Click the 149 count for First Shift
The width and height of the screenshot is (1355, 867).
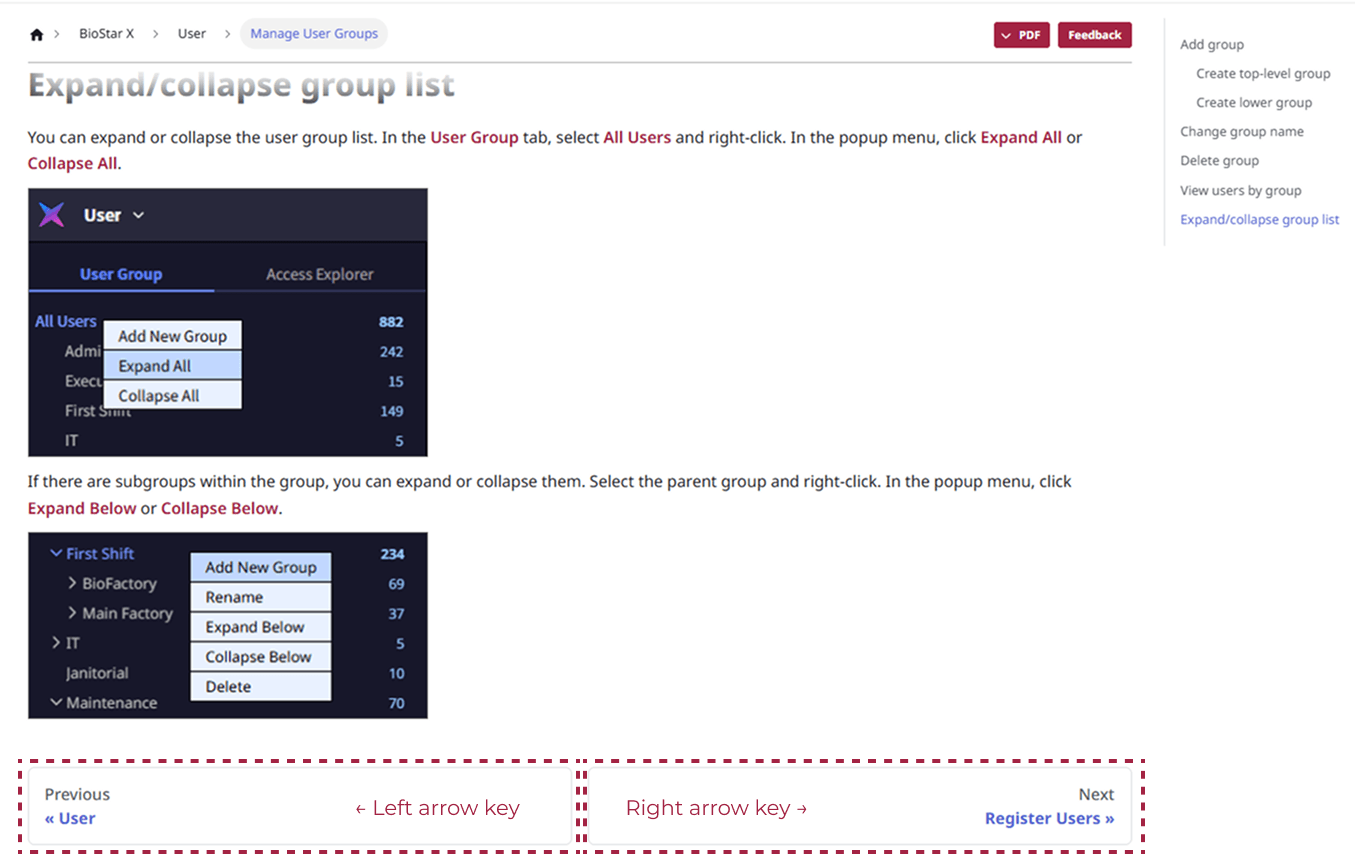coord(391,411)
